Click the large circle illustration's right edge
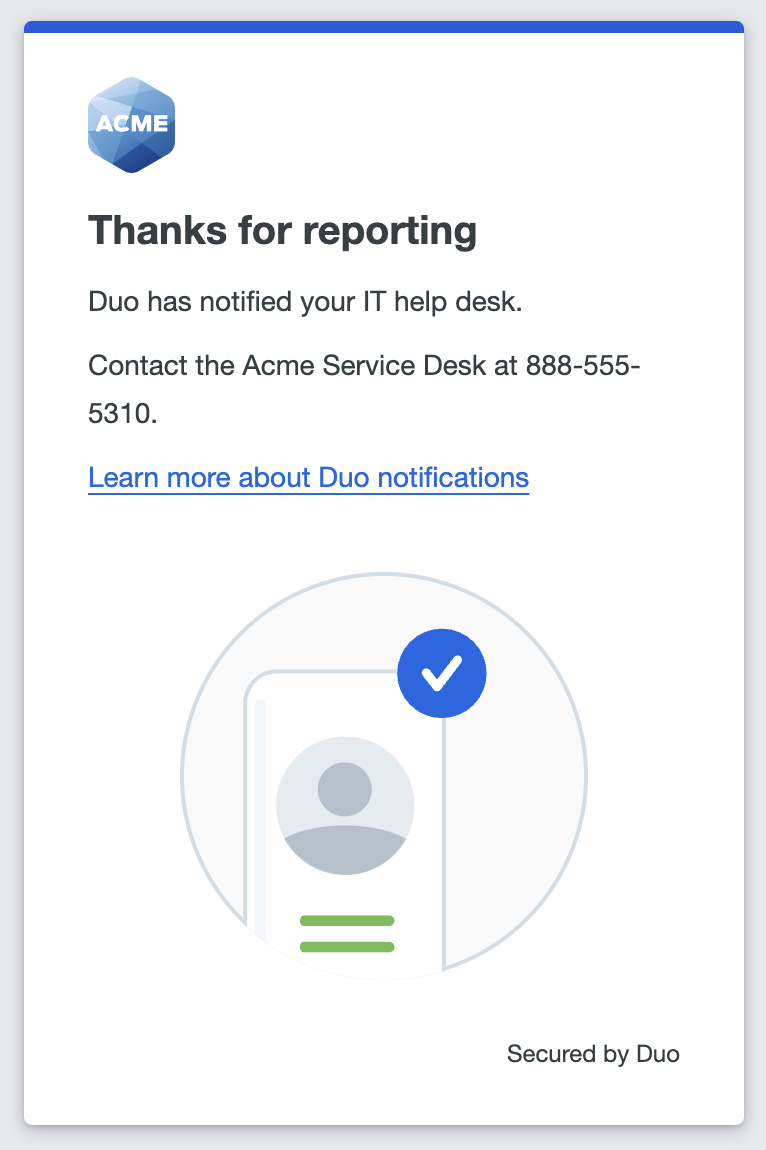 coord(585,775)
